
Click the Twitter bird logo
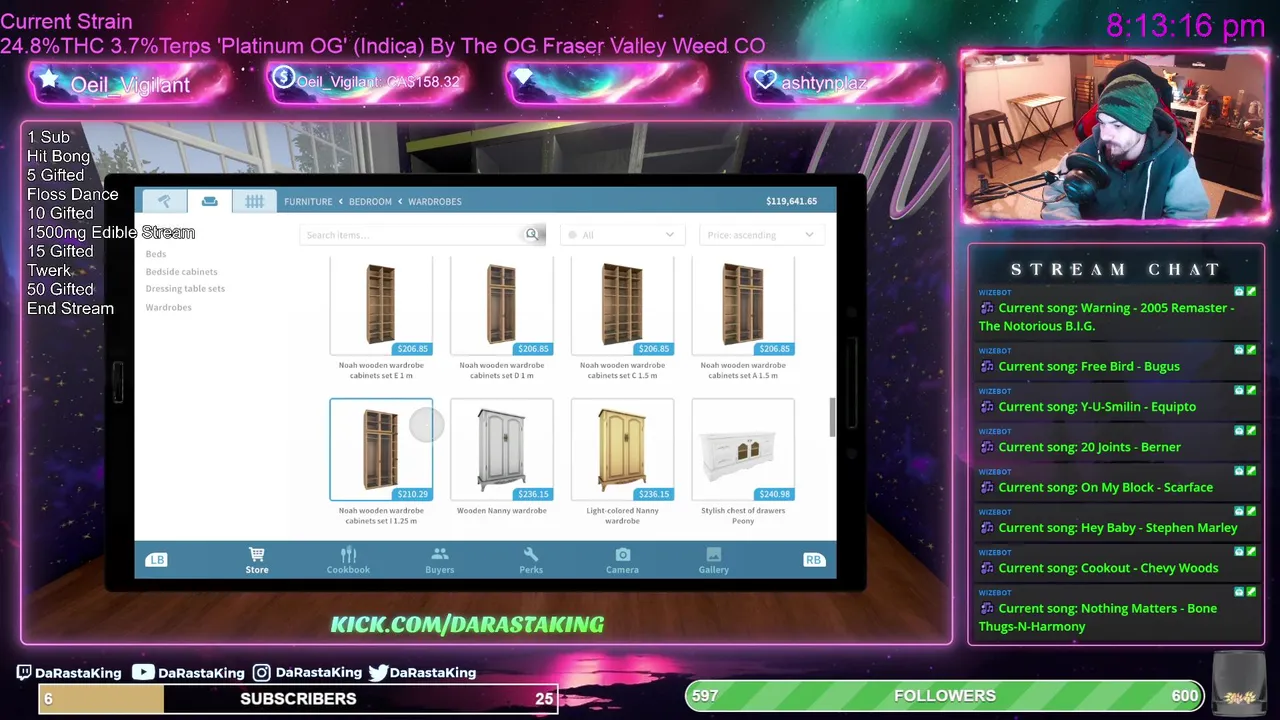(x=378, y=673)
